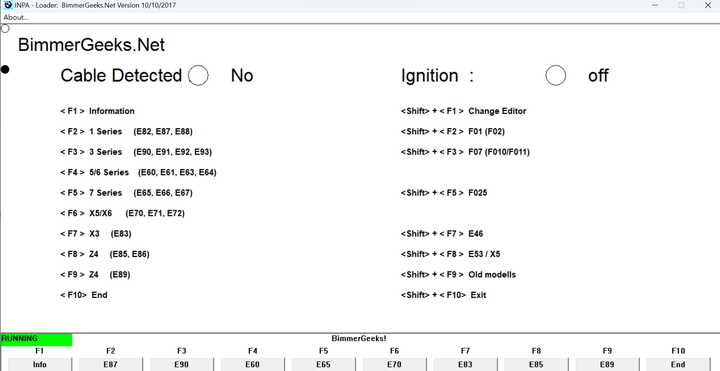Image resolution: width=720 pixels, height=371 pixels.
Task: Click '< F10> End' entry in list
Action: 84,295
